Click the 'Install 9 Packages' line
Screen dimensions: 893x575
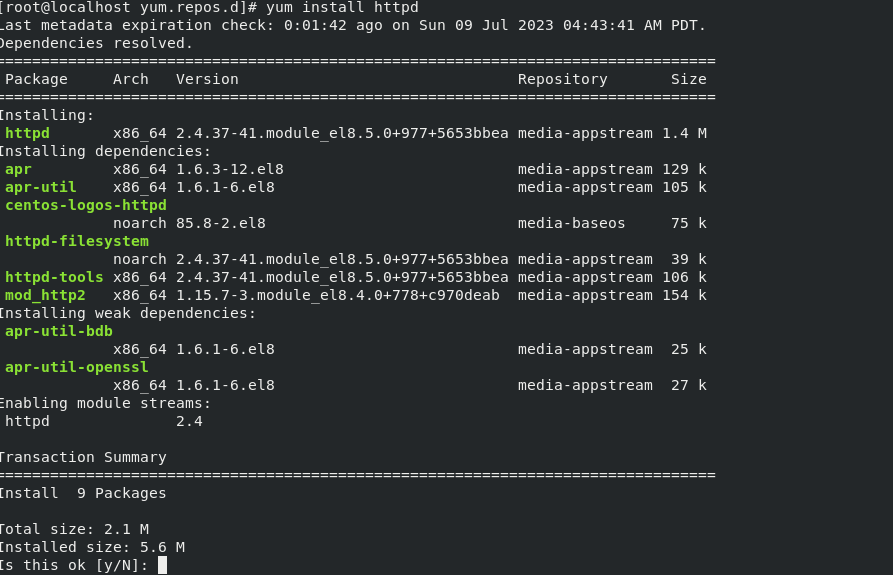83,493
